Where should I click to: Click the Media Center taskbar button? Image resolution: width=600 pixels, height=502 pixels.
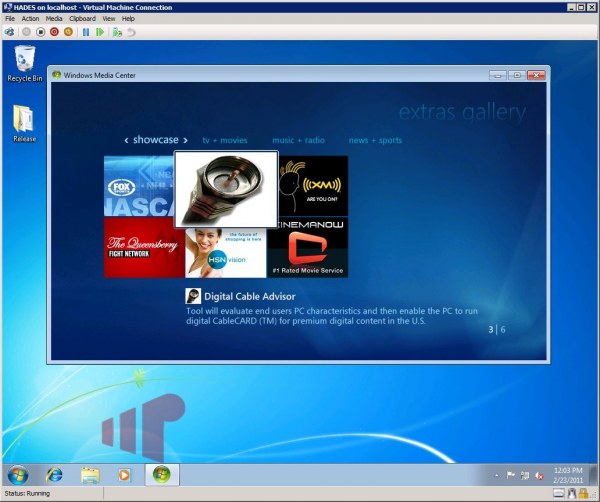[162, 475]
